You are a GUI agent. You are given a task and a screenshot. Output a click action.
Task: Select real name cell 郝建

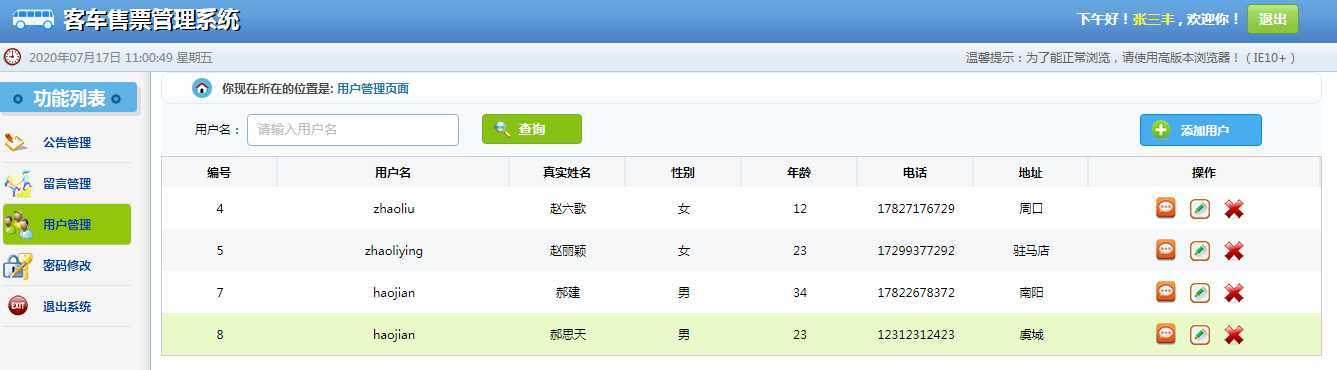(568, 293)
